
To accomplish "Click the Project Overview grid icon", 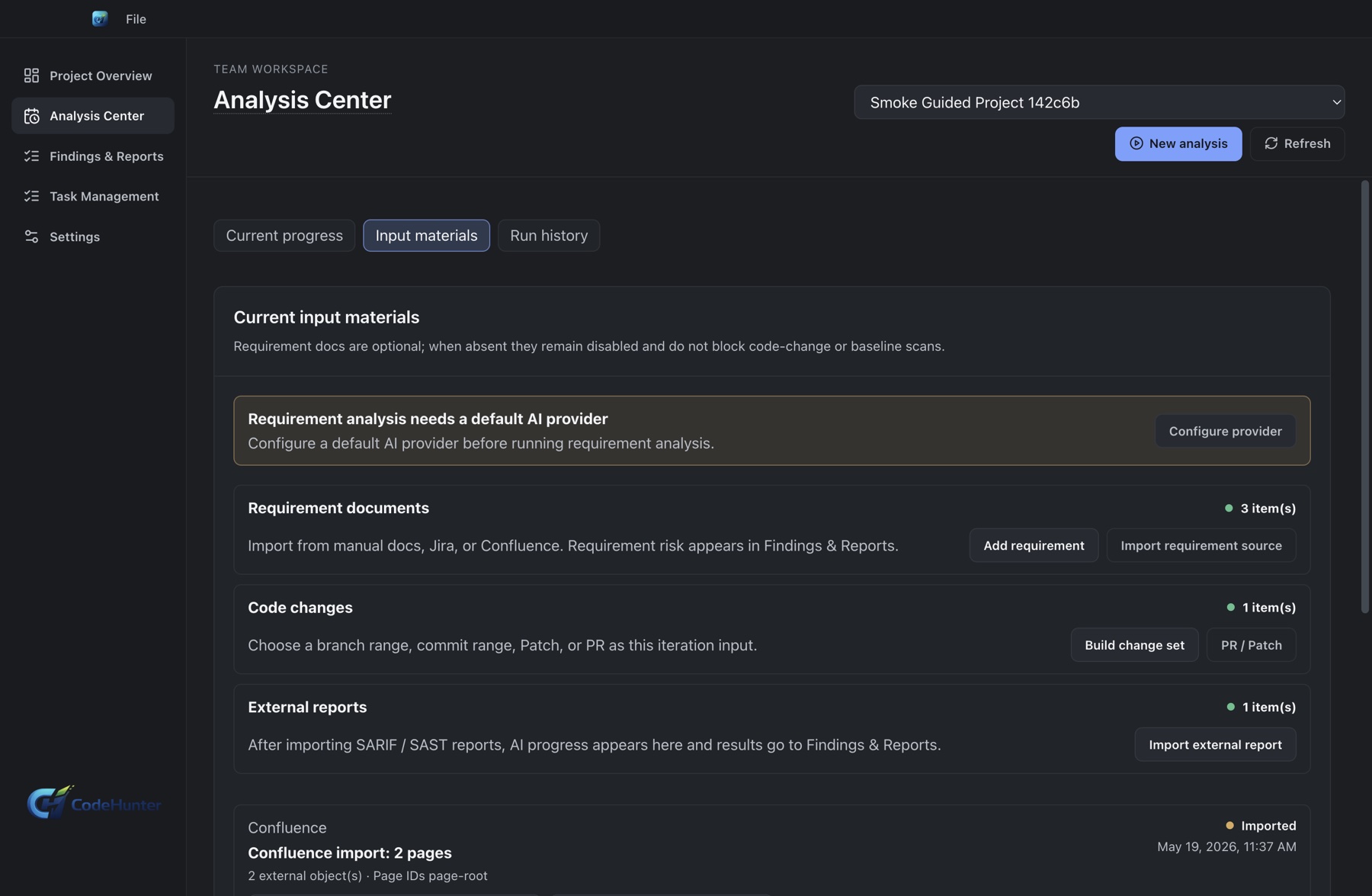I will pos(31,75).
